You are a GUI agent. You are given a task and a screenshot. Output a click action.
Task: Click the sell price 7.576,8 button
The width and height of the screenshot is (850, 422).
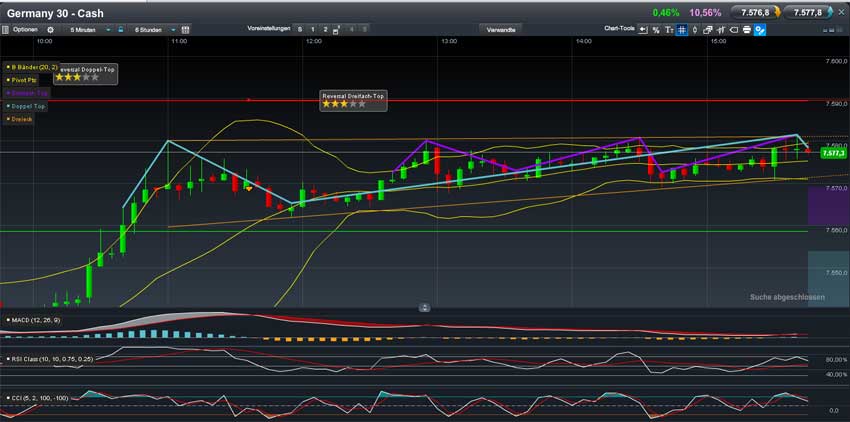click(756, 12)
